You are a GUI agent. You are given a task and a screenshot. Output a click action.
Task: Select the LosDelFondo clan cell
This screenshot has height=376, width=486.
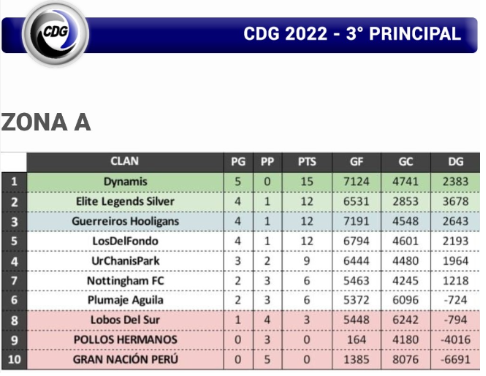click(x=125, y=241)
